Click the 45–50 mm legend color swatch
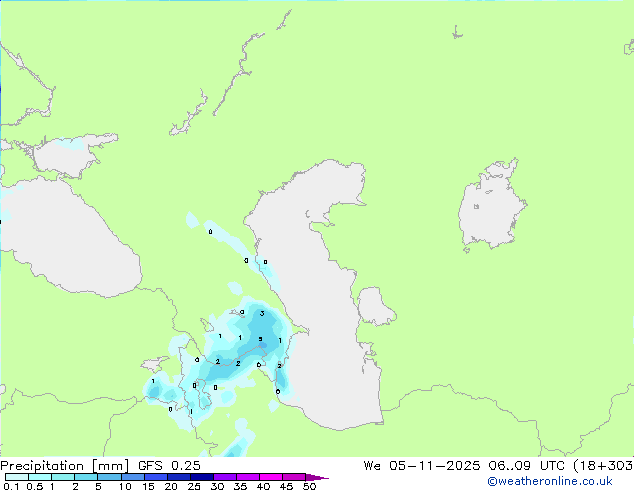Screen dimensions: 634x490 [x=294, y=477]
